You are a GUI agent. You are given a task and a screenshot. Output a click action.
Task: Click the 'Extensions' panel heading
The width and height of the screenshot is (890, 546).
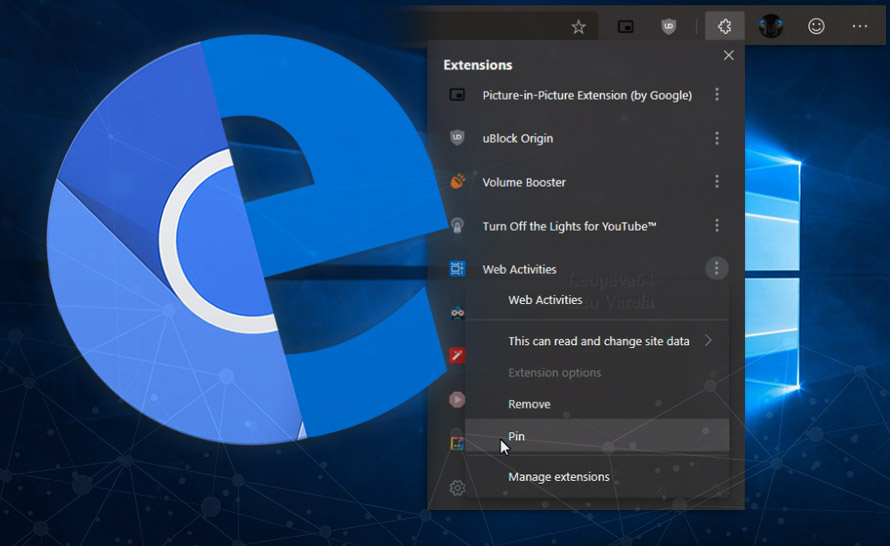click(x=478, y=65)
